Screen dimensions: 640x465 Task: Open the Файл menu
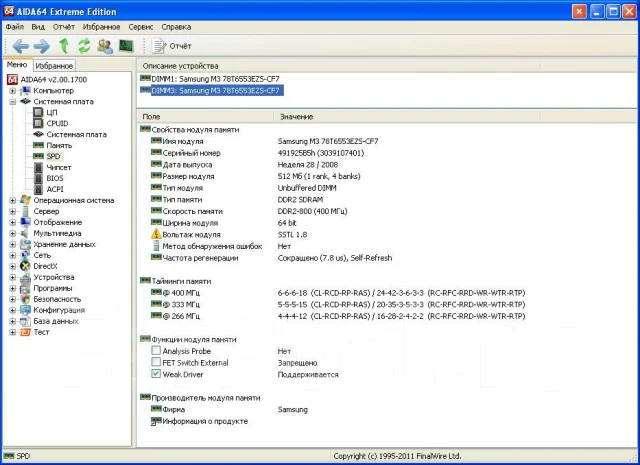[x=15, y=27]
